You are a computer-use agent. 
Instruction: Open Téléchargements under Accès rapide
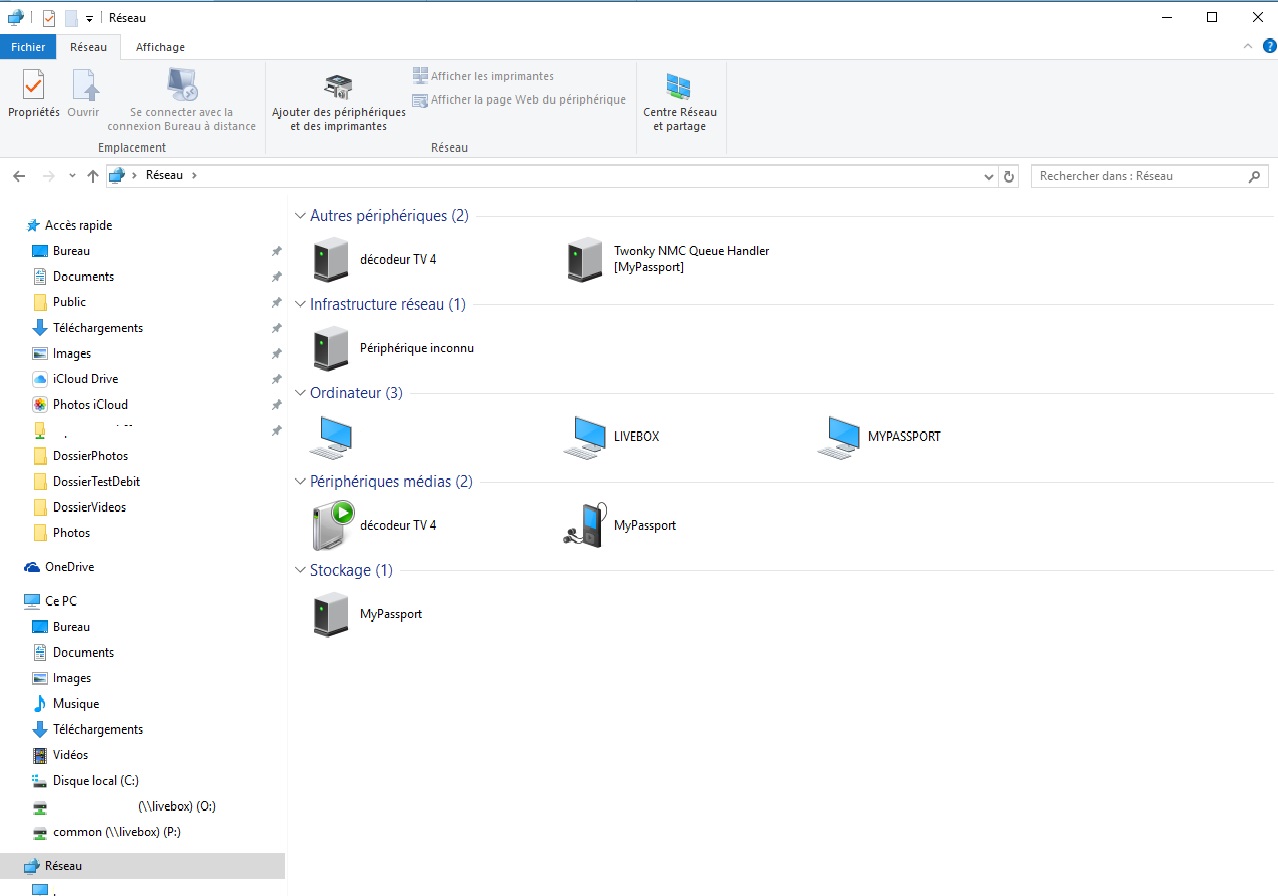click(x=97, y=328)
